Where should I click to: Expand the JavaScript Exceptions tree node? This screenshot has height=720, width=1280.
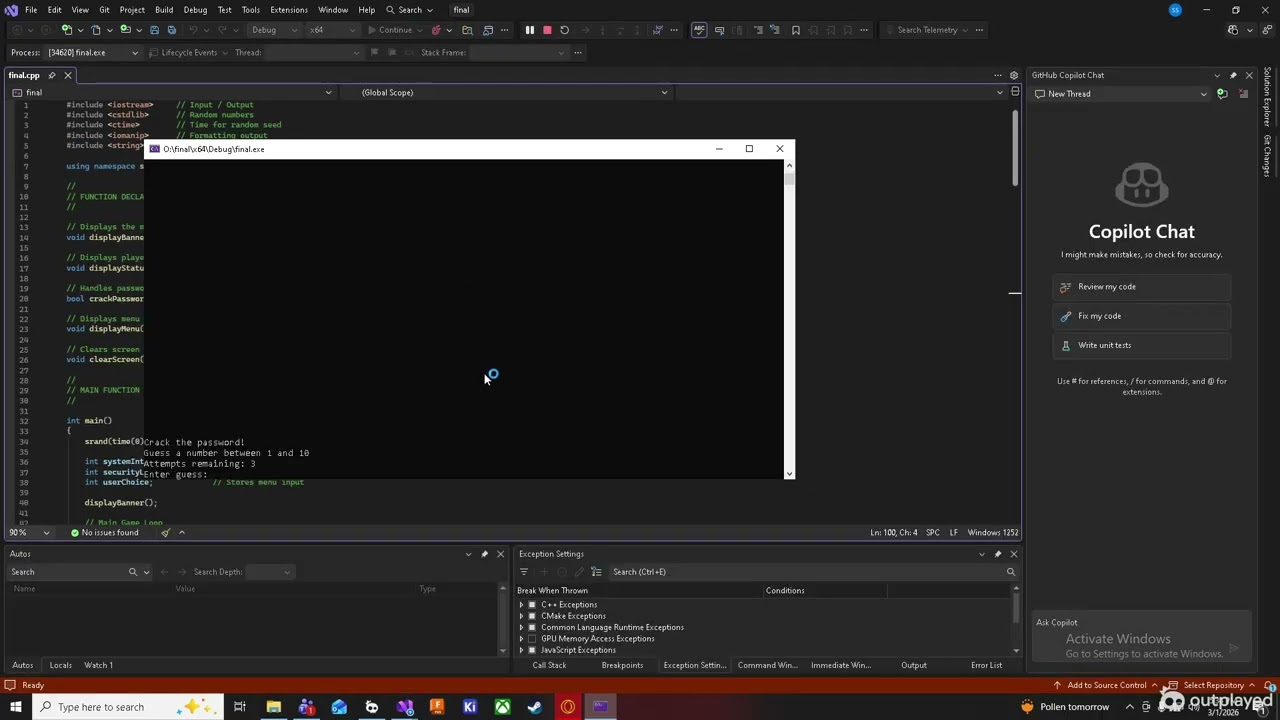point(521,650)
